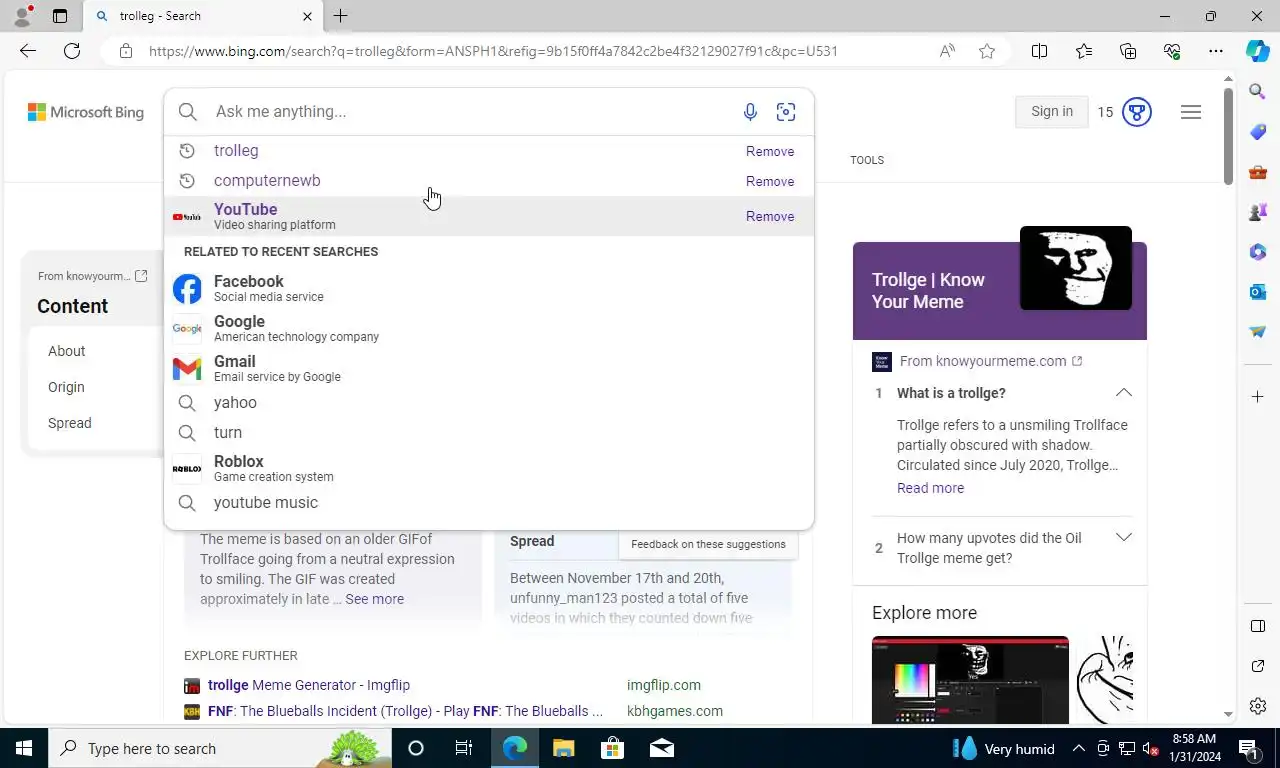Click the magnifier icon in Bing search box
The image size is (1280, 768).
point(188,112)
